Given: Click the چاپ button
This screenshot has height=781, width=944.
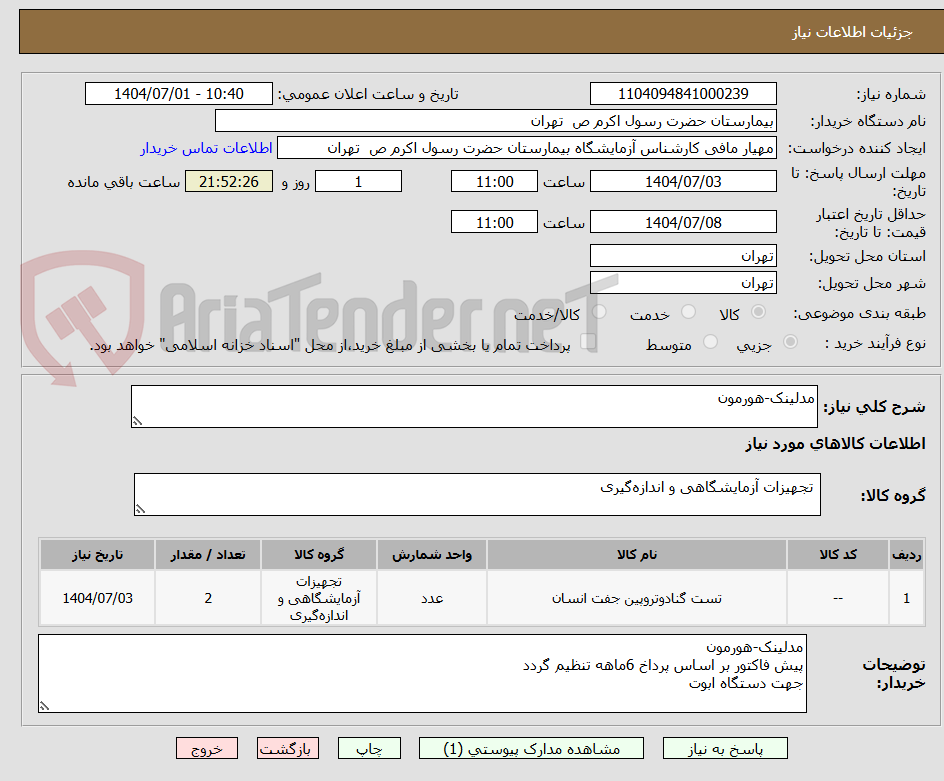Looking at the screenshot, I should tap(369, 748).
